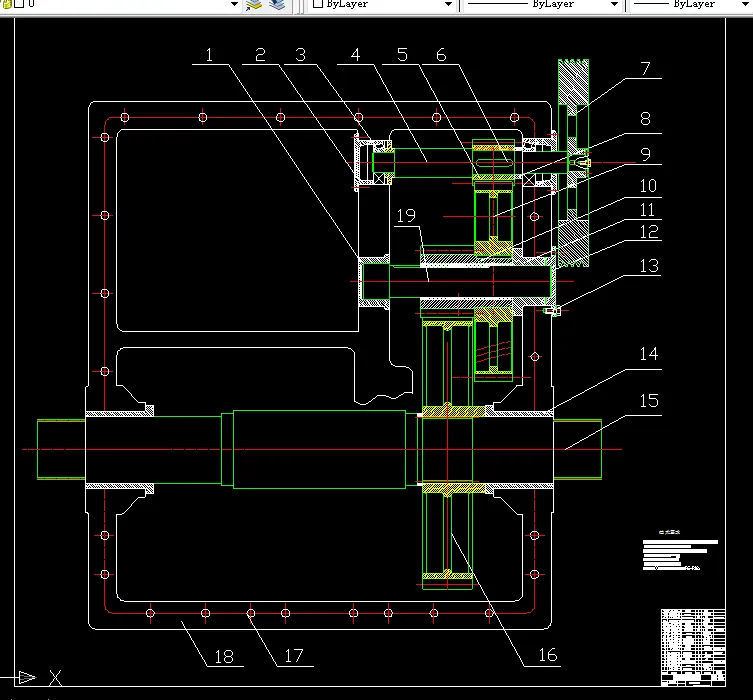The width and height of the screenshot is (753, 700).
Task: Select part label 14 on the right
Action: 649,354
